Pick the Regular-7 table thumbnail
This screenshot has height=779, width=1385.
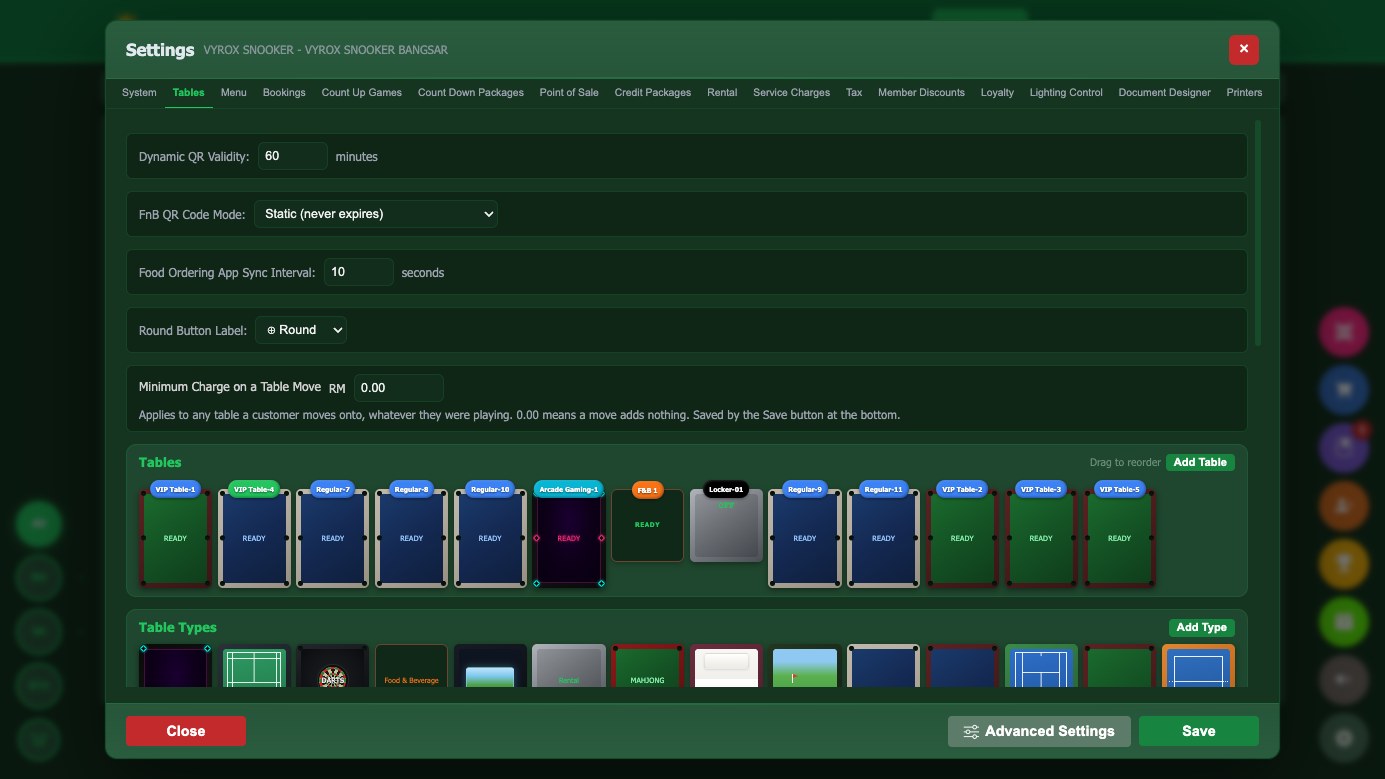333,537
